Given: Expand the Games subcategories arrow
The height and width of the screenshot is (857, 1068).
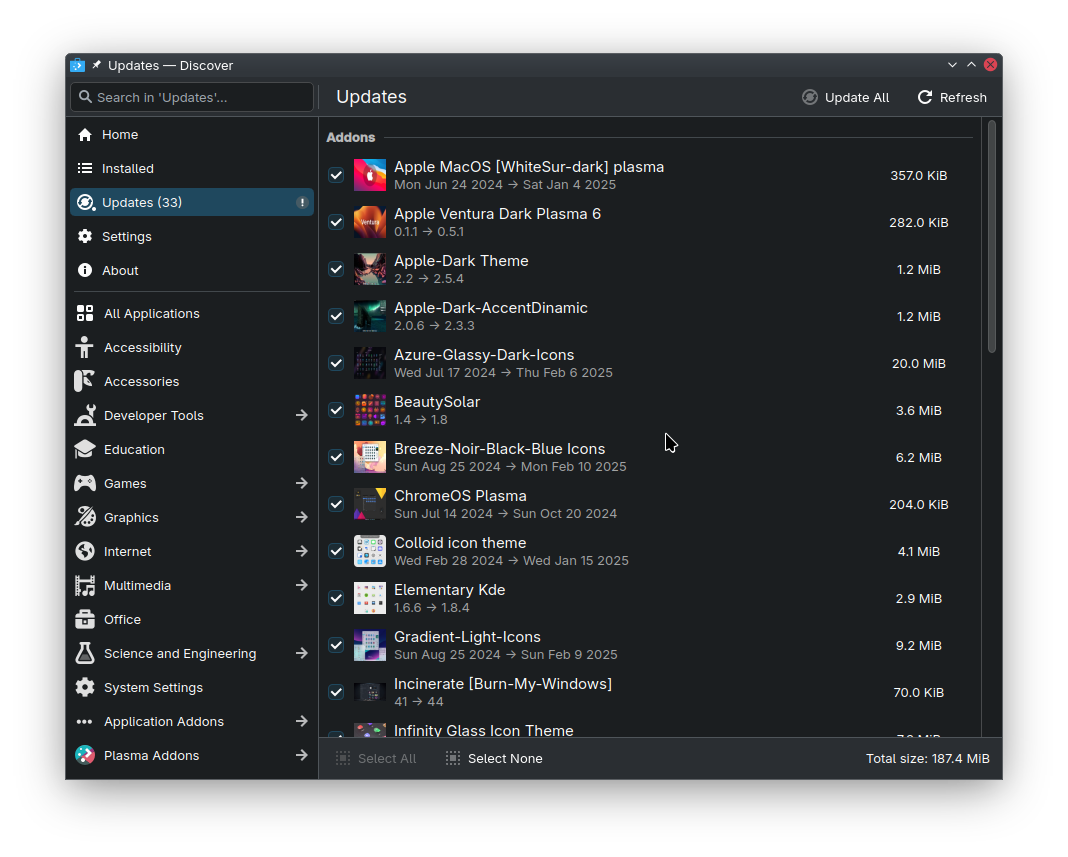Looking at the screenshot, I should 302,484.
